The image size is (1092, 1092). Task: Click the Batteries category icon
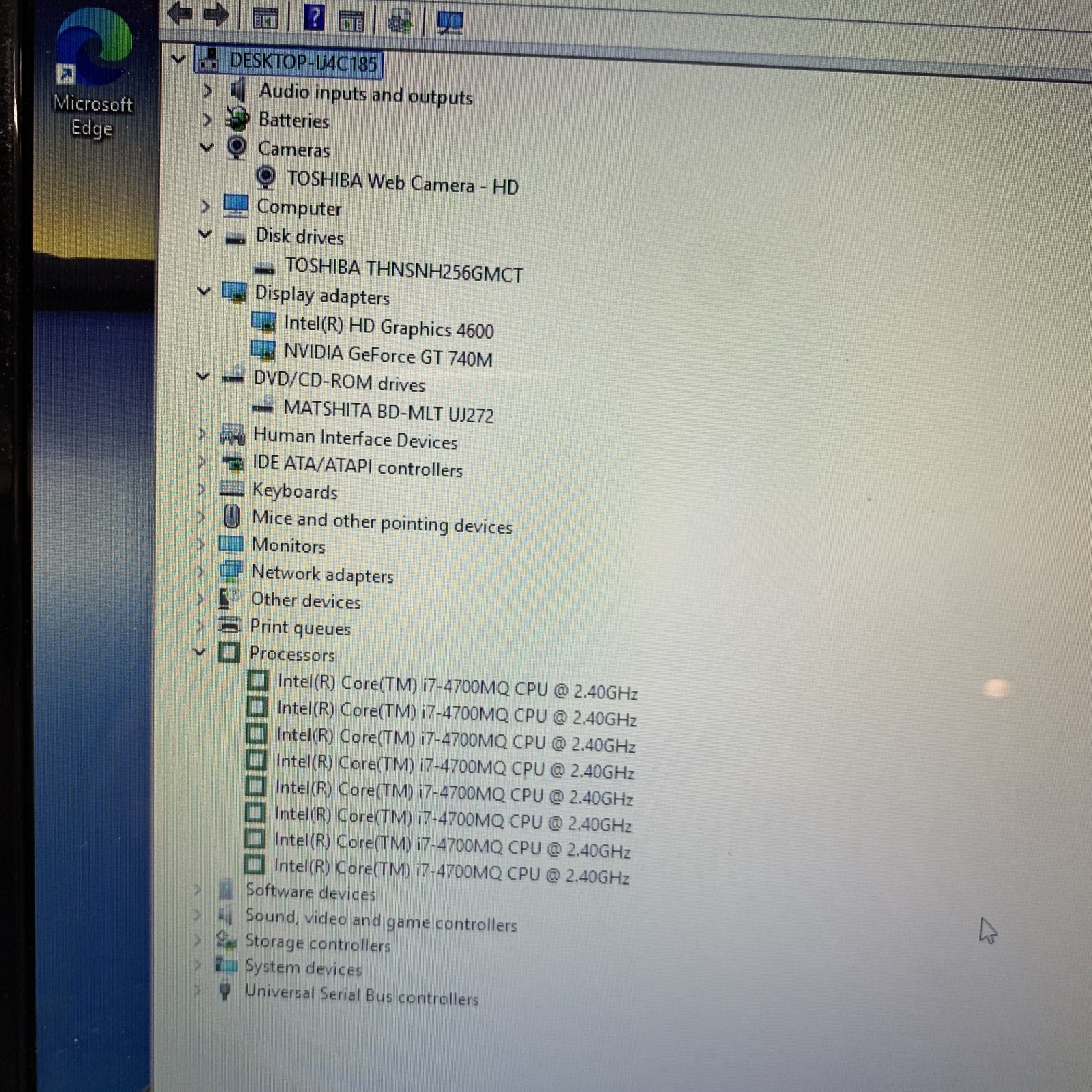[x=238, y=119]
